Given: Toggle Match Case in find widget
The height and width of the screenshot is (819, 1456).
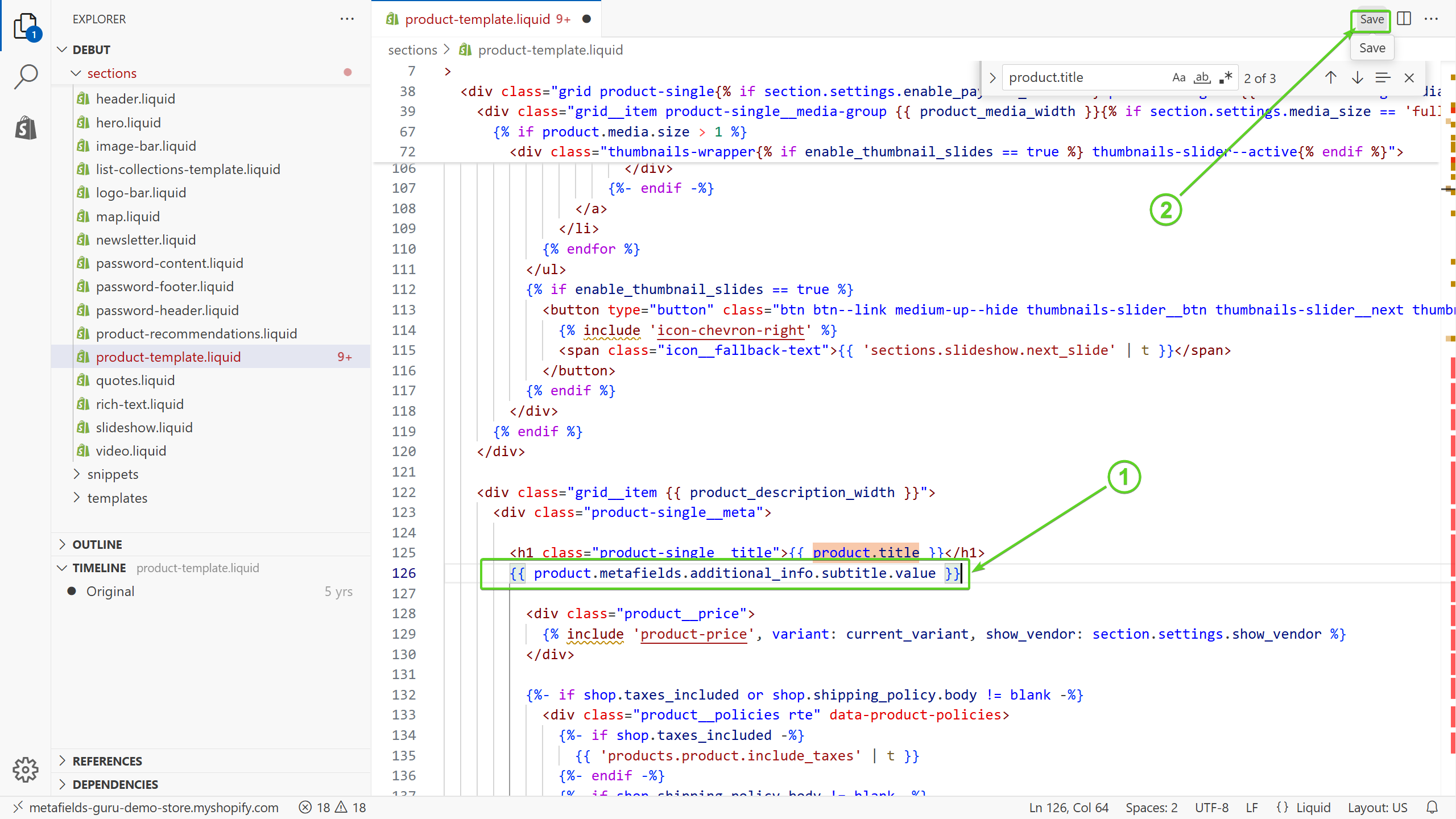Looking at the screenshot, I should [1178, 78].
